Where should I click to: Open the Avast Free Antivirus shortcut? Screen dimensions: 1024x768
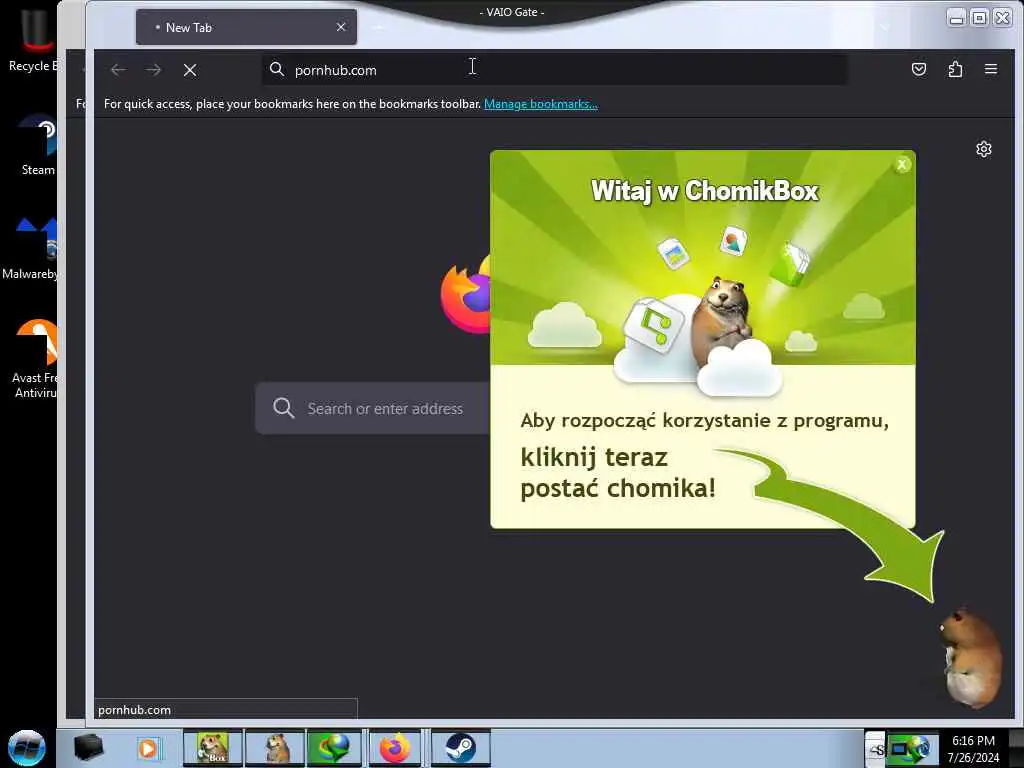[35, 359]
